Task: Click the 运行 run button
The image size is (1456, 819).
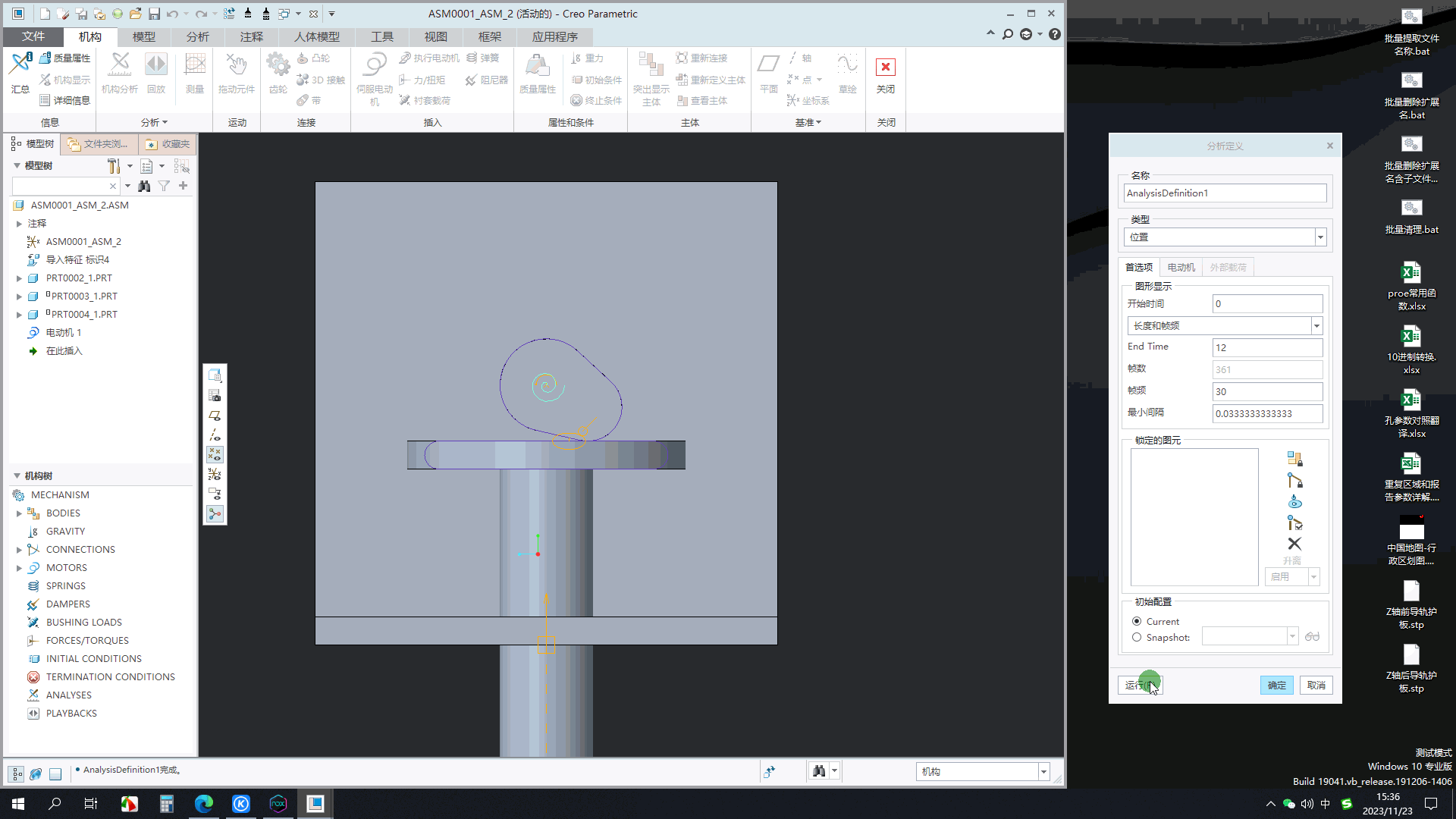Action: click(1140, 686)
